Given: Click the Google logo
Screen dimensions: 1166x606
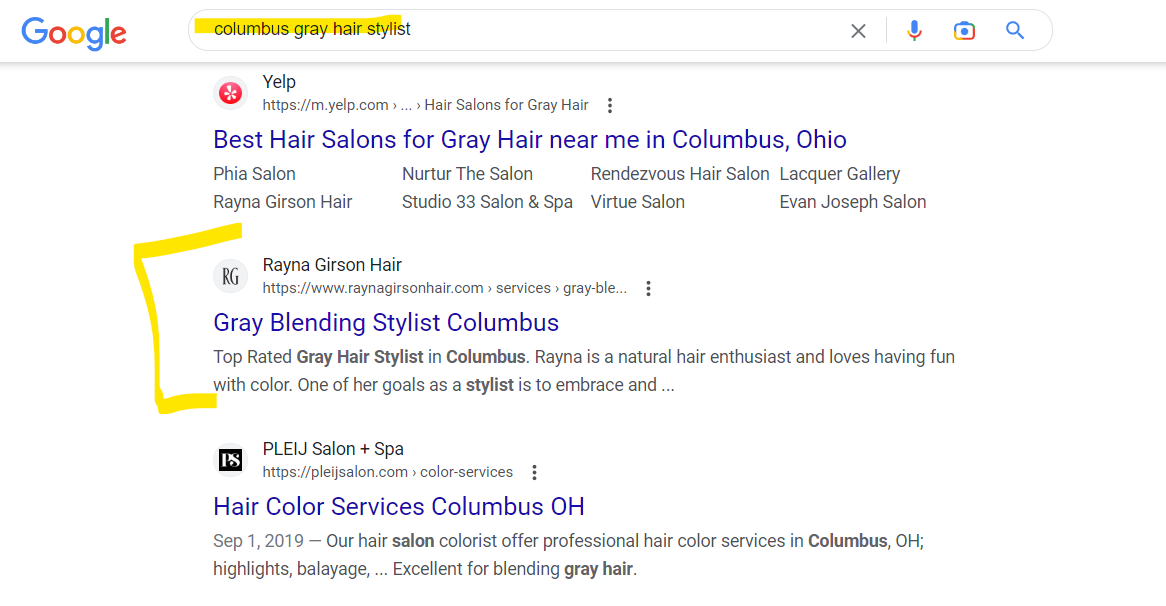Looking at the screenshot, I should point(74,33).
